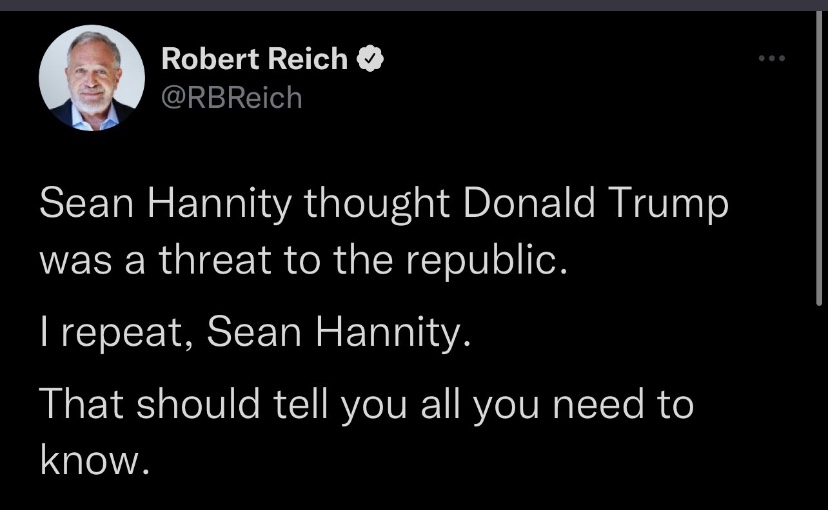This screenshot has width=828, height=510.
Task: Click the final word "know." in the tweet
Action: point(95,459)
